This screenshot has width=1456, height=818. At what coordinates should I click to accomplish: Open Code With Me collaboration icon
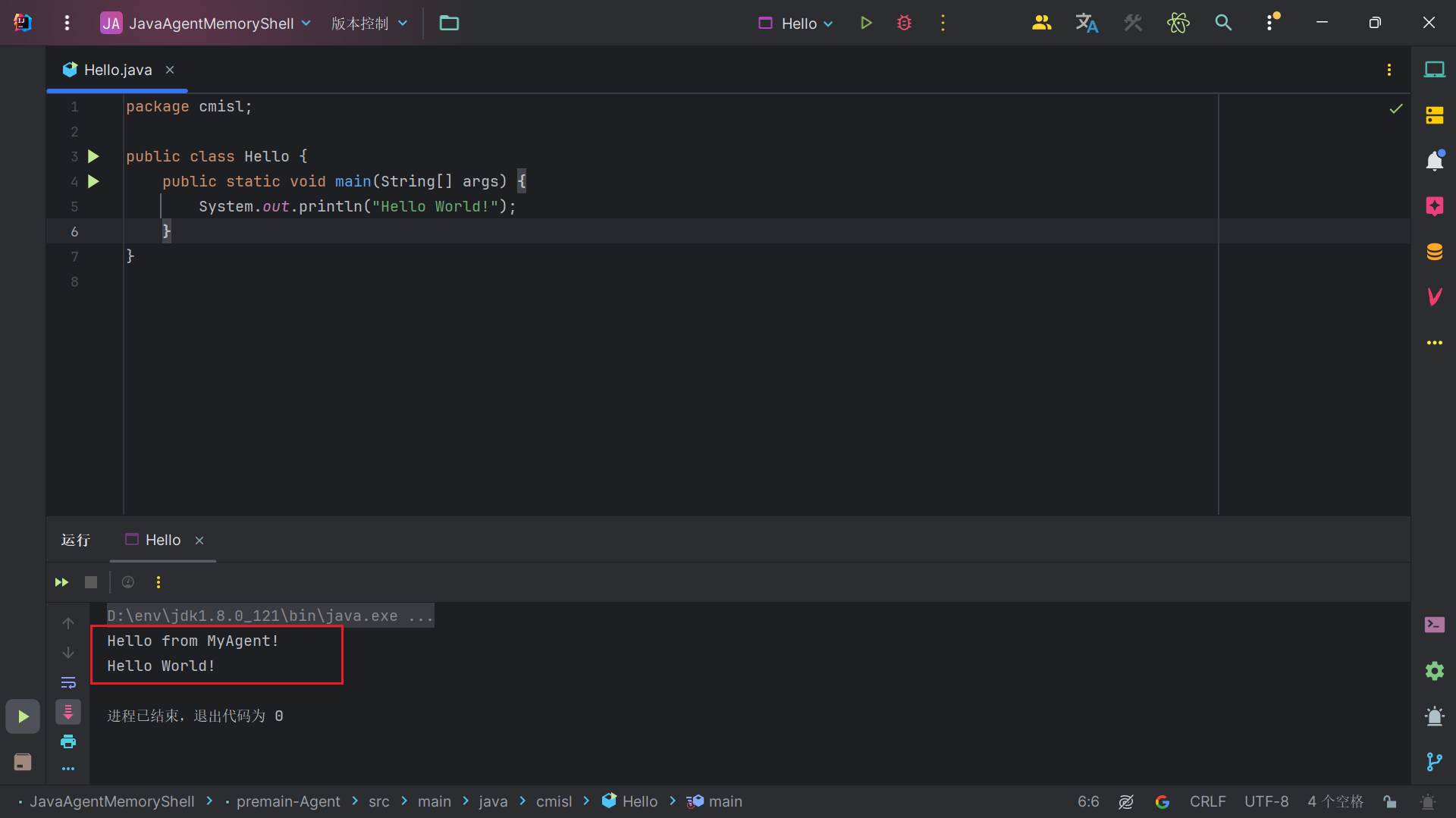(1041, 23)
